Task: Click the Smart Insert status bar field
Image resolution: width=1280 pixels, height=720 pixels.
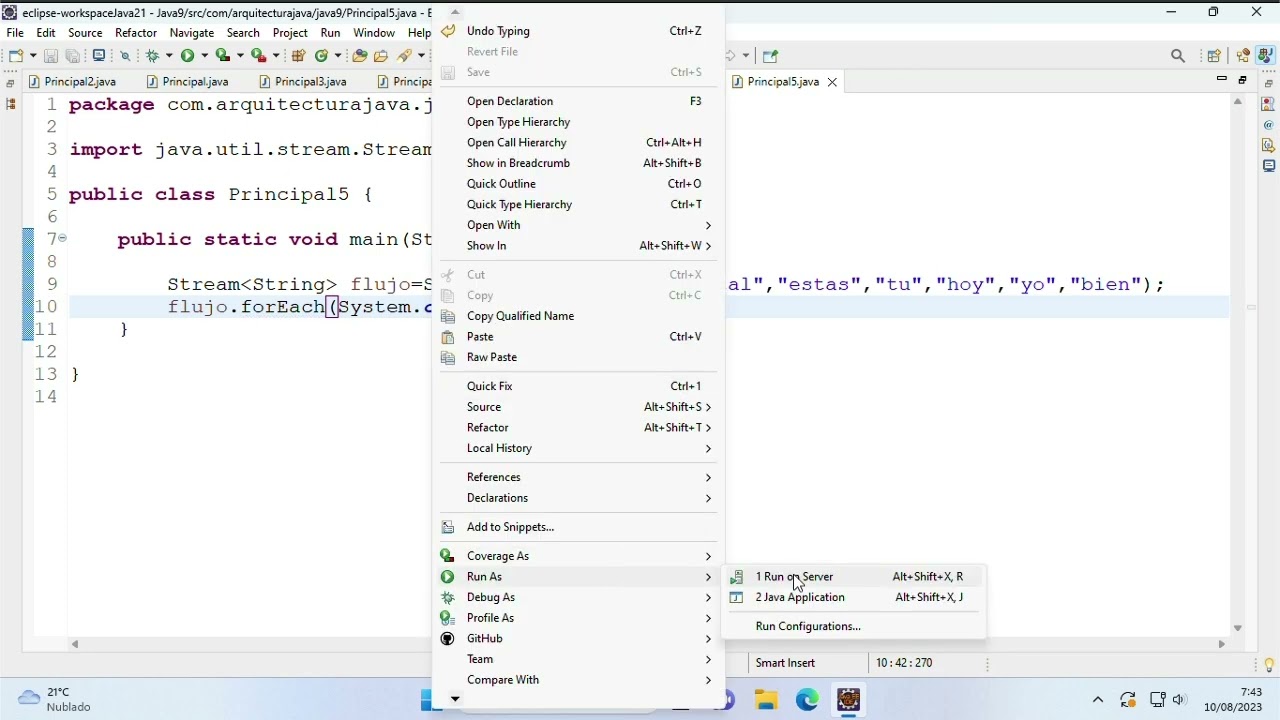Action: 785,663
